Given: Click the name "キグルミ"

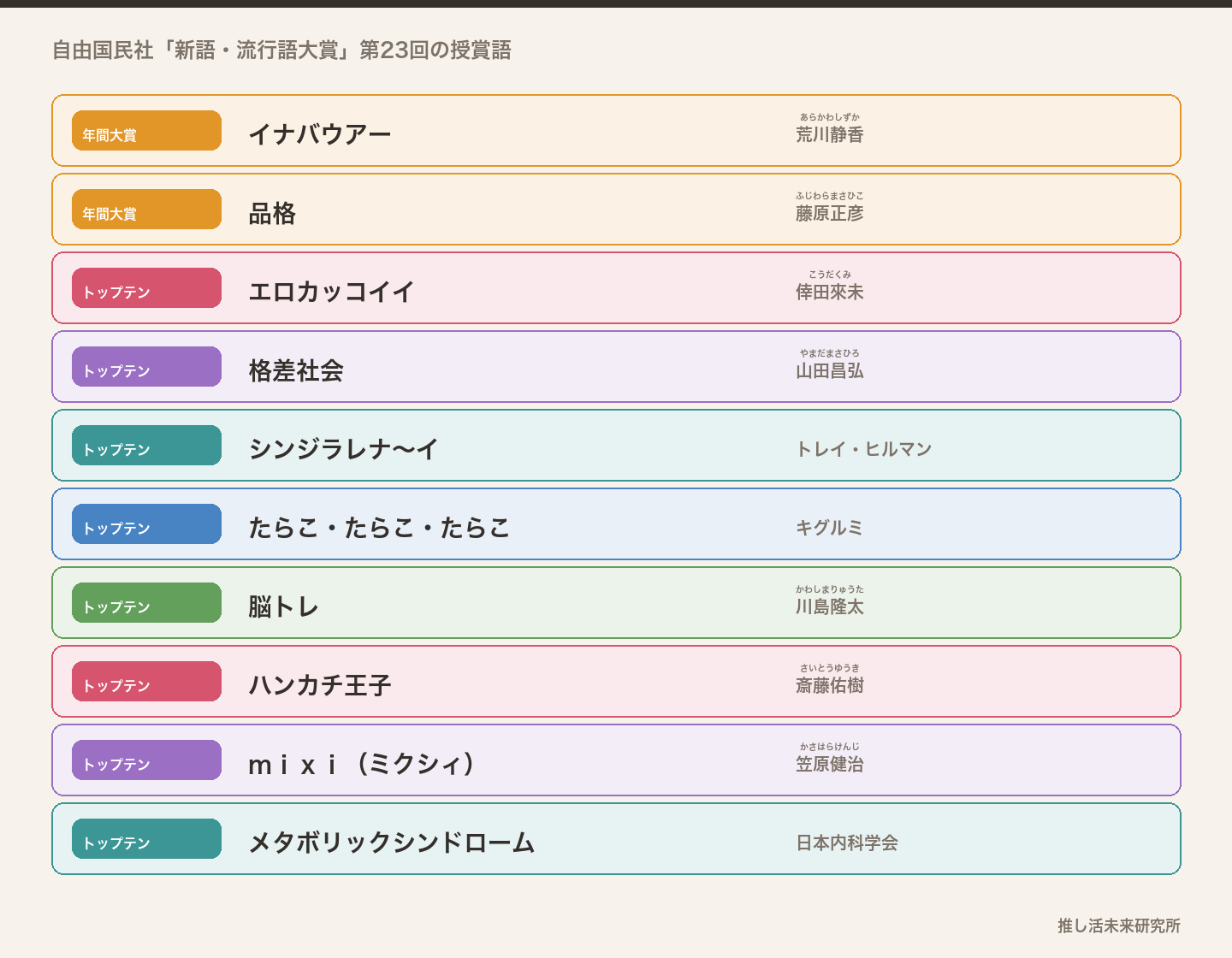Looking at the screenshot, I should pos(830,528).
